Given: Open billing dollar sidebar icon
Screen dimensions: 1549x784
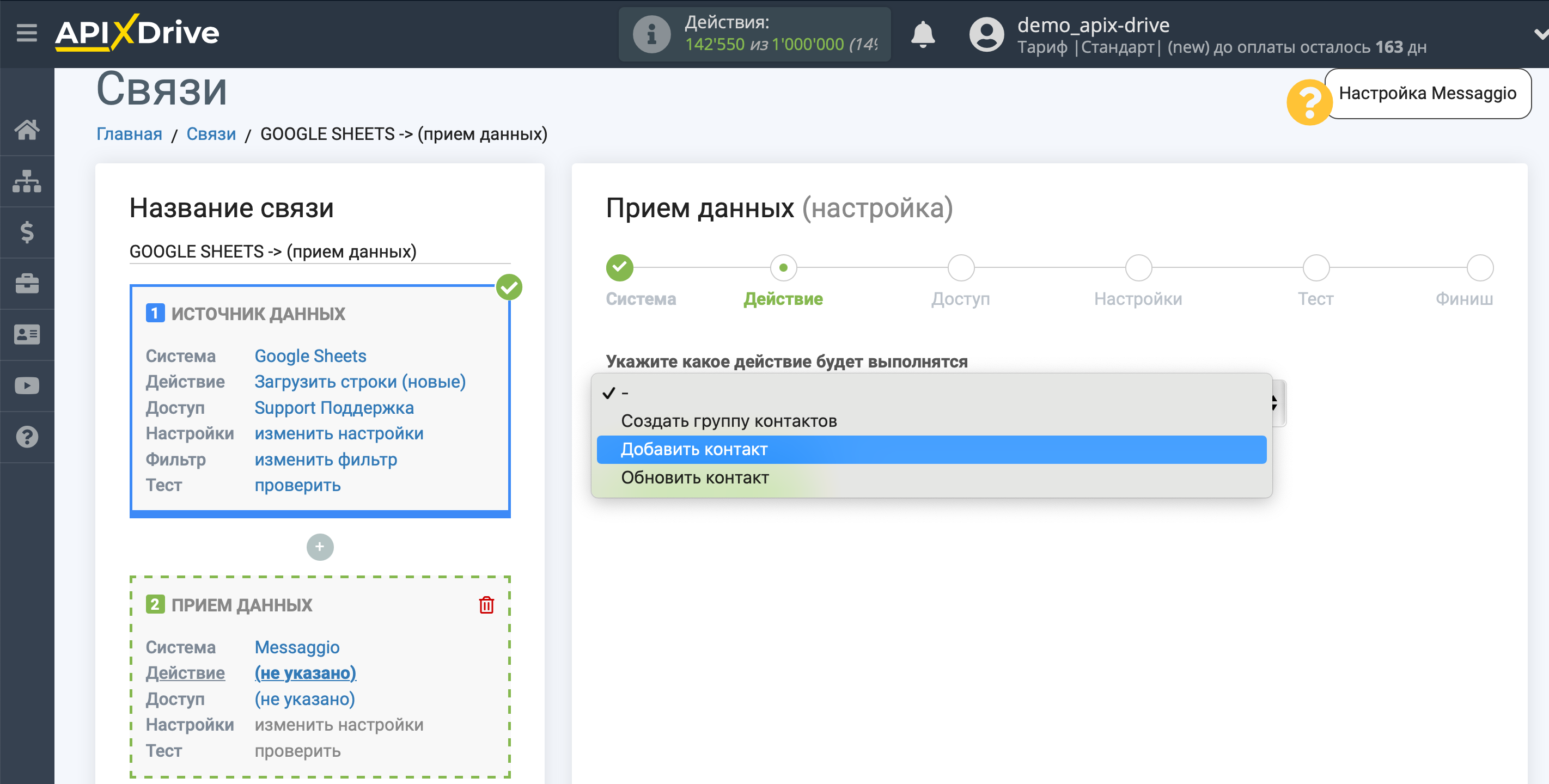Looking at the screenshot, I should pos(27,232).
